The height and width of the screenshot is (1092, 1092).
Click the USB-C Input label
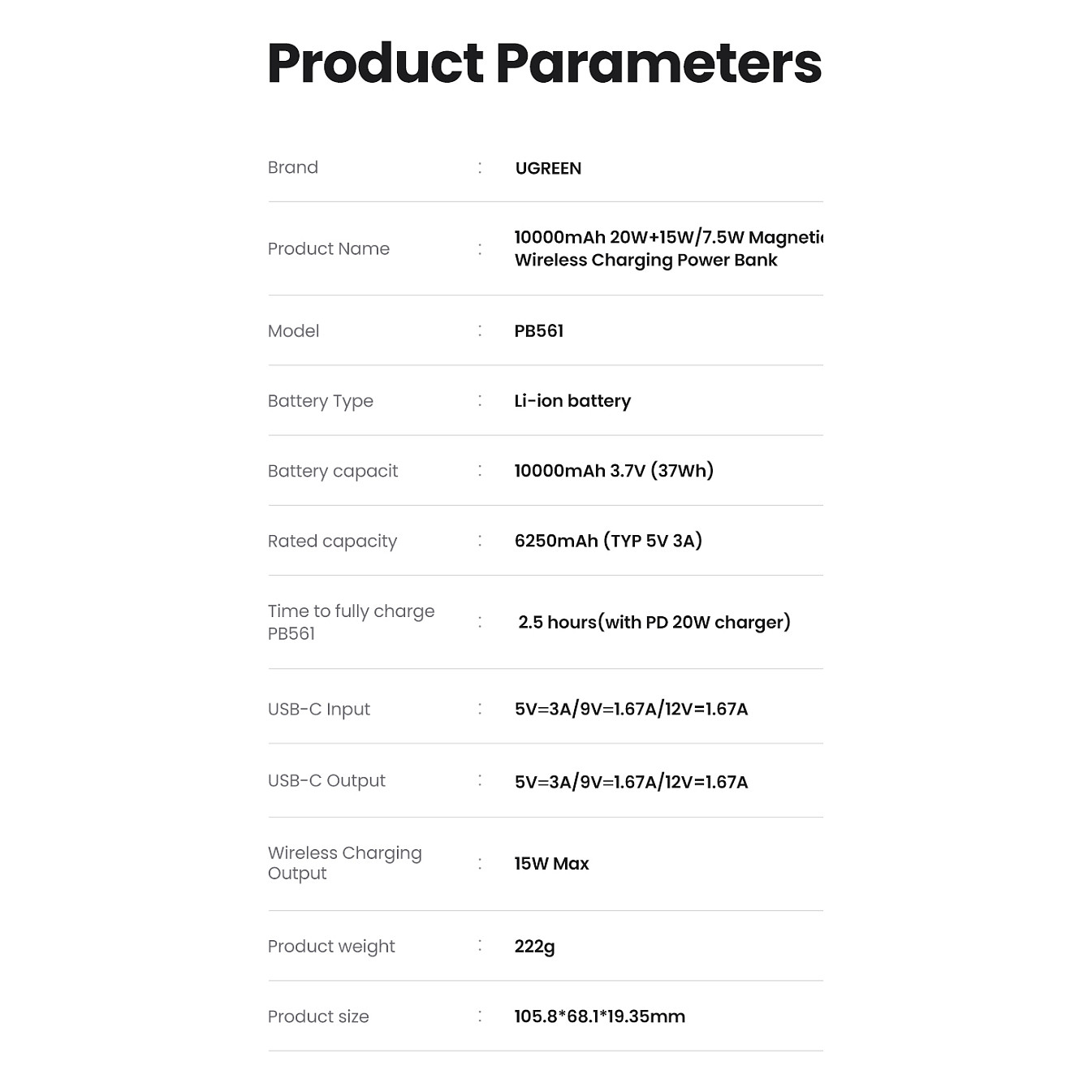[319, 710]
